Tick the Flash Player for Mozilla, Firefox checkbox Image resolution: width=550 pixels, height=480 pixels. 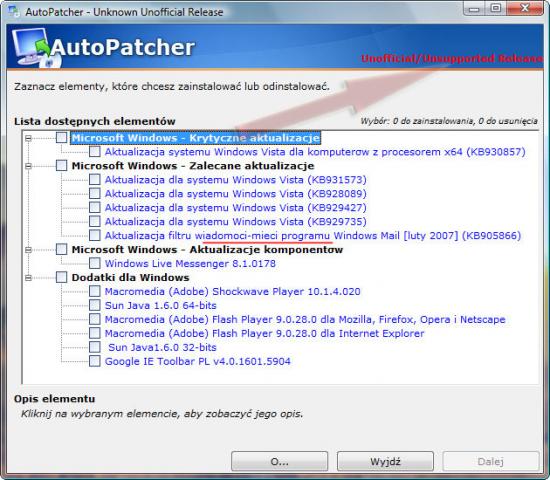[95, 319]
